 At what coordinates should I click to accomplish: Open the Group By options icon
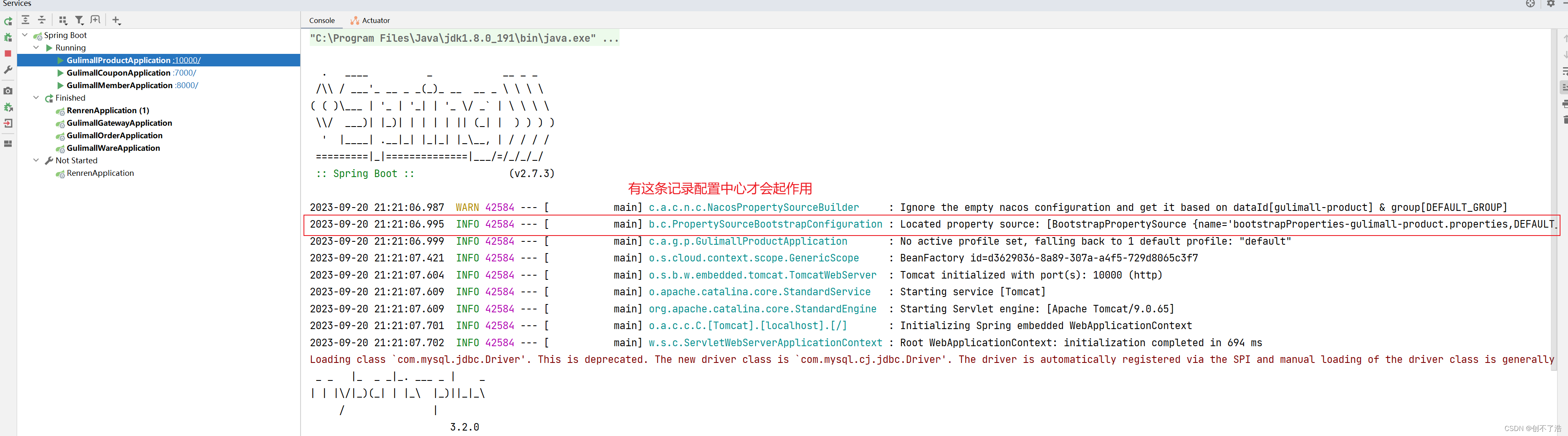pyautogui.click(x=63, y=20)
